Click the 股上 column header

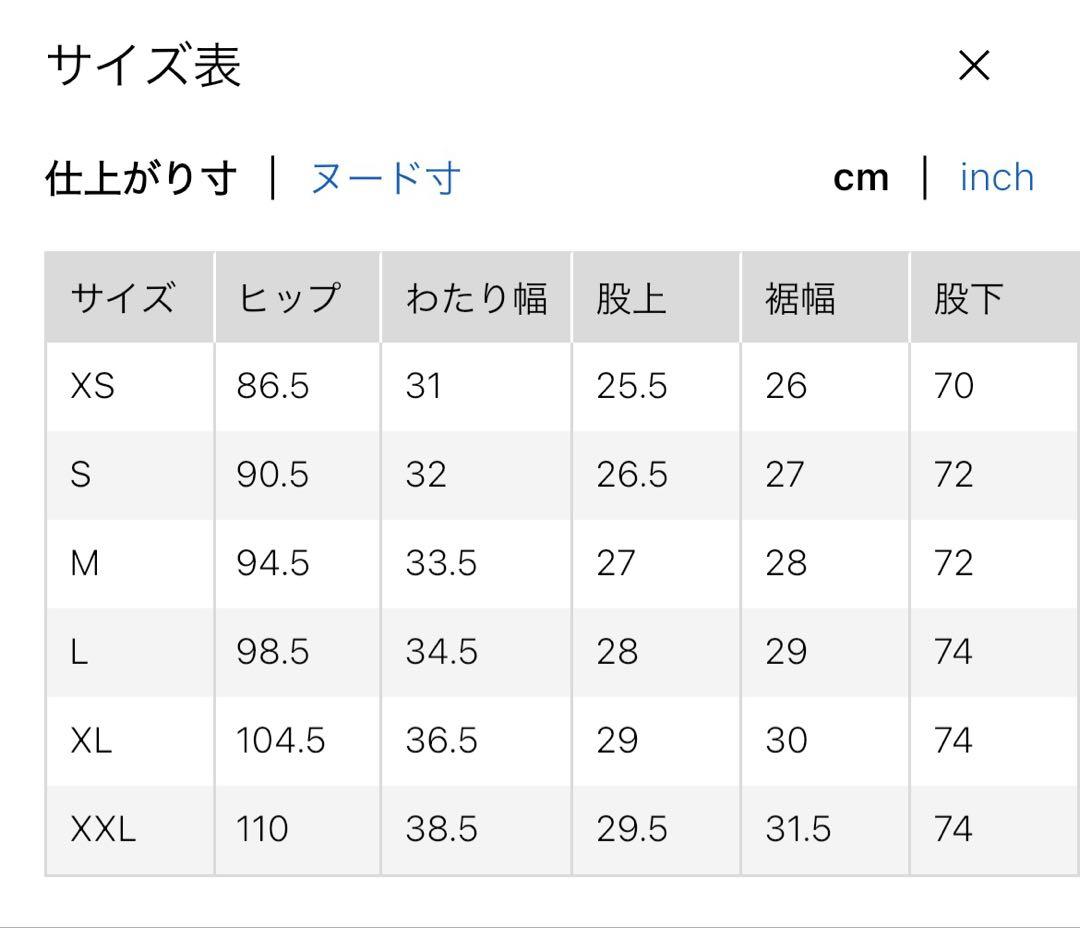pos(631,298)
